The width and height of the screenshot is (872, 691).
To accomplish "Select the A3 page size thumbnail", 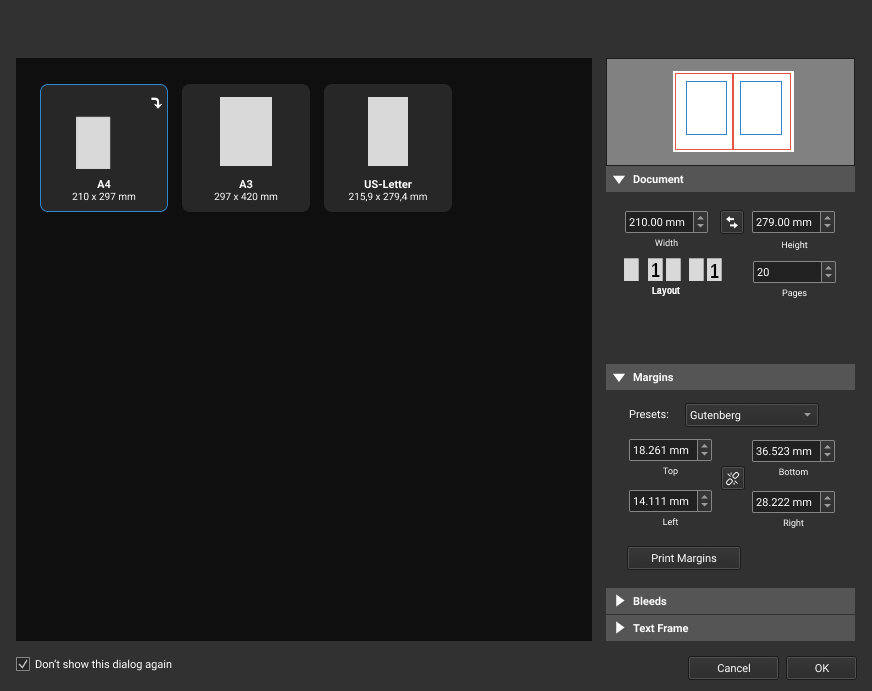I will (246, 148).
